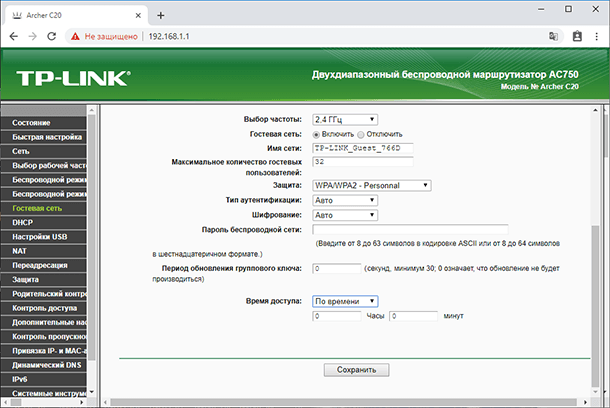Open Привязка IP- и MAC menu item
This screenshot has width=610, height=408.
click(44, 351)
